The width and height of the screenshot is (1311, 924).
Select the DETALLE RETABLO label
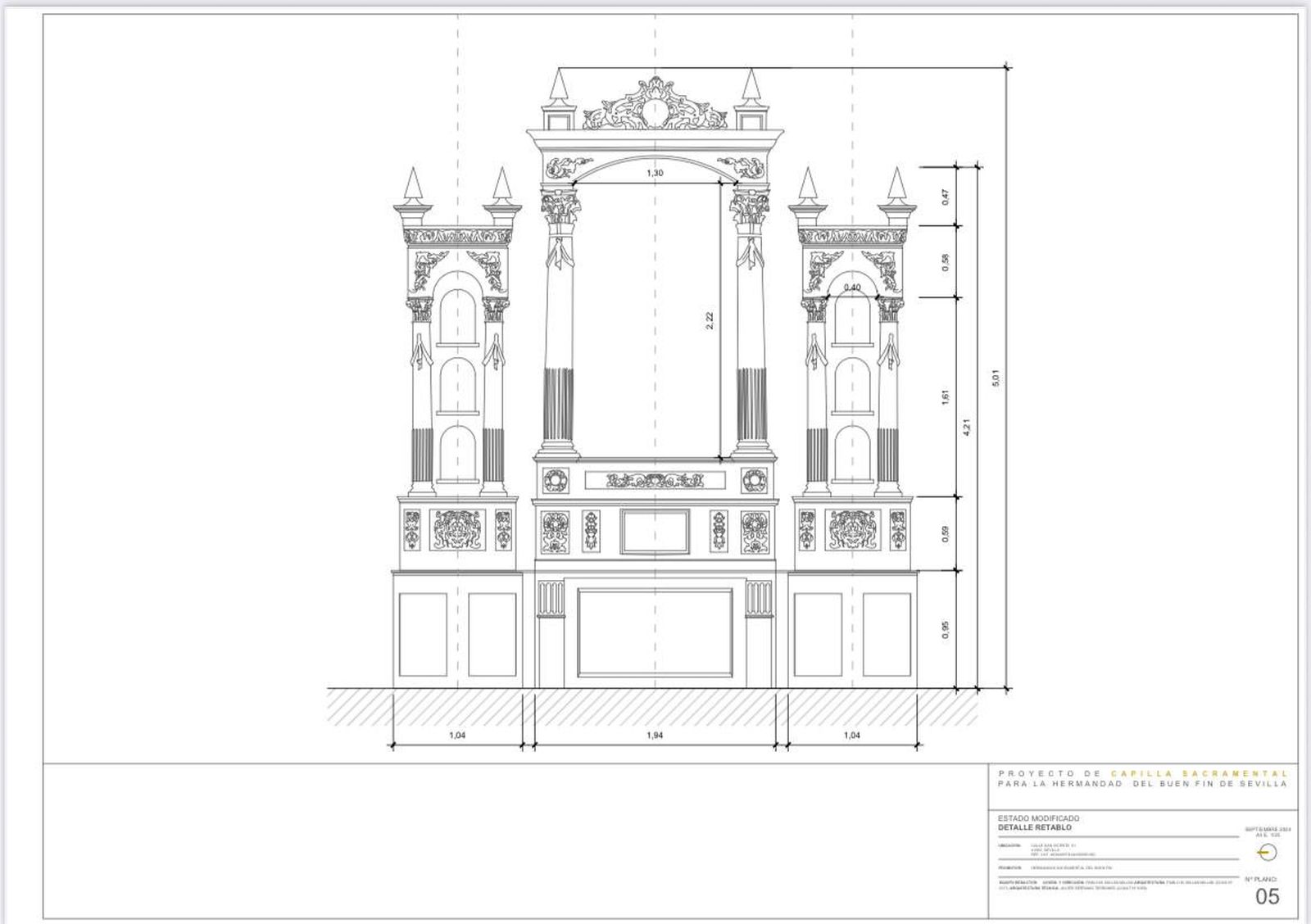coord(1035,828)
